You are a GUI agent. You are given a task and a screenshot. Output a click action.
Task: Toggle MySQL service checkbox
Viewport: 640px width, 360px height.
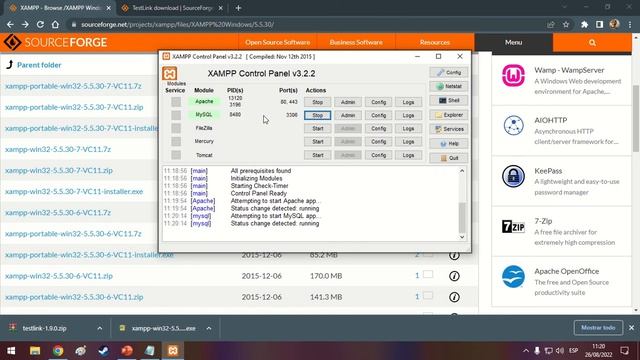click(x=176, y=115)
